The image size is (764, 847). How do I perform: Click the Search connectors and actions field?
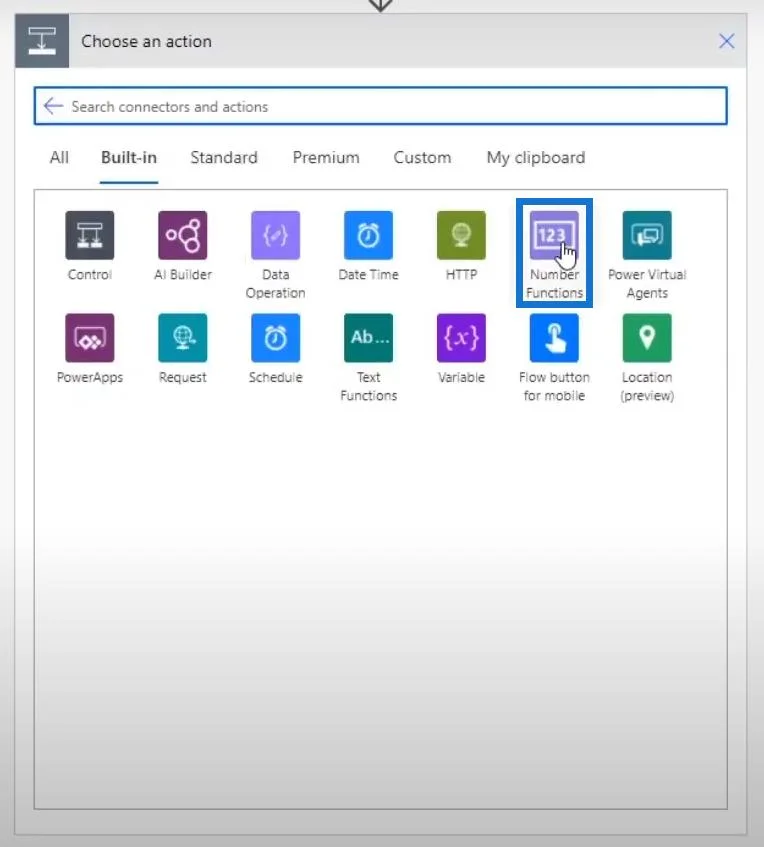[380, 106]
